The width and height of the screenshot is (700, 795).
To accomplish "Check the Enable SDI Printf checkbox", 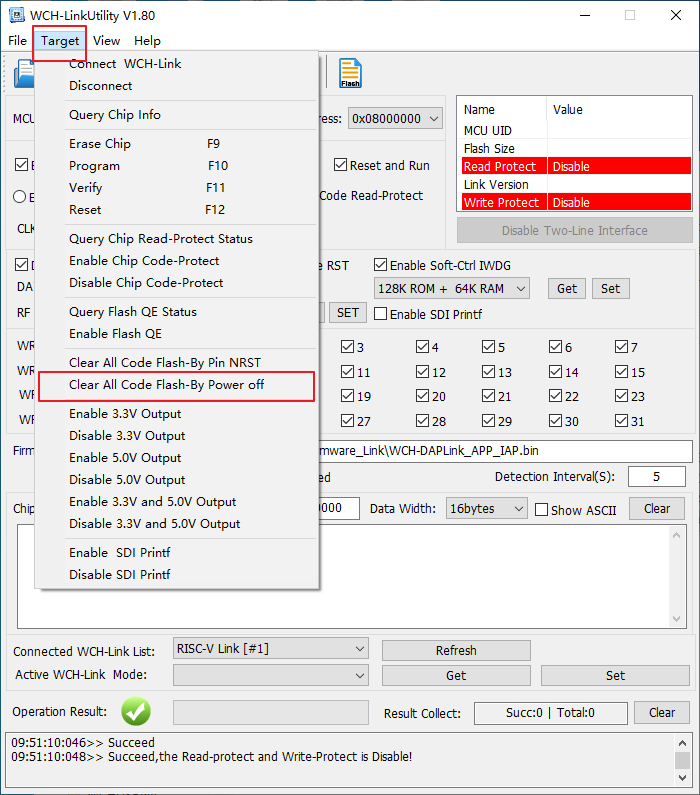I will 381,314.
